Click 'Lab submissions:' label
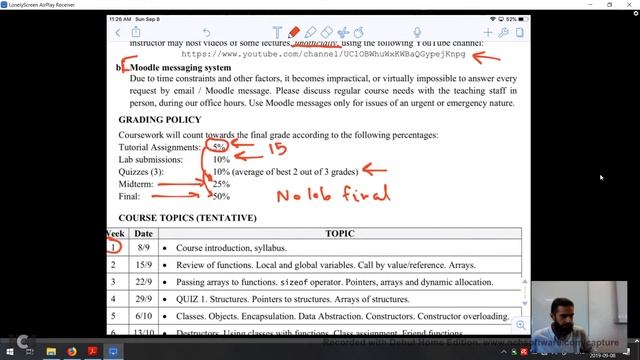 tap(151, 160)
